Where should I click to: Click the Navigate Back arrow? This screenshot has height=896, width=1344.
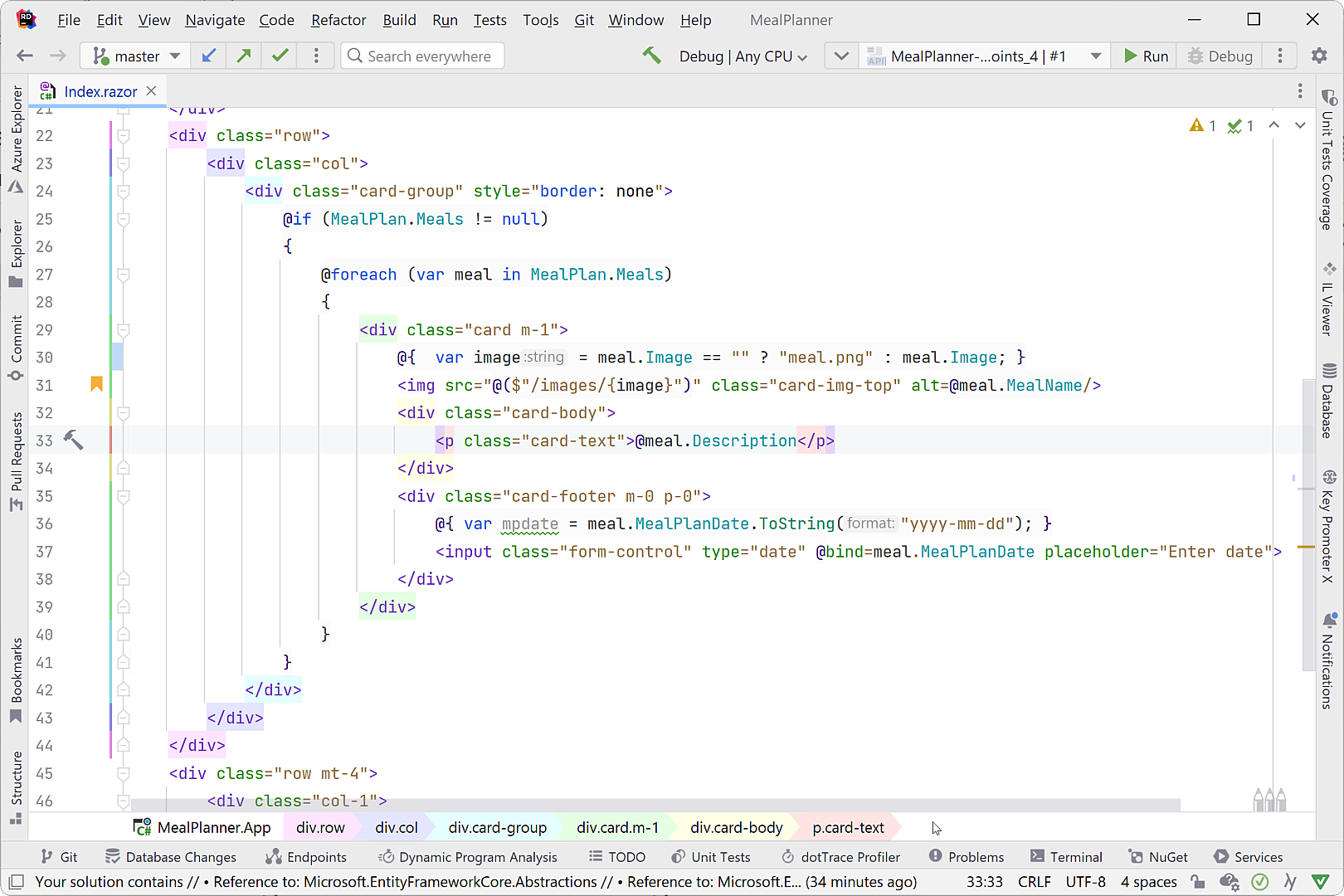[25, 56]
